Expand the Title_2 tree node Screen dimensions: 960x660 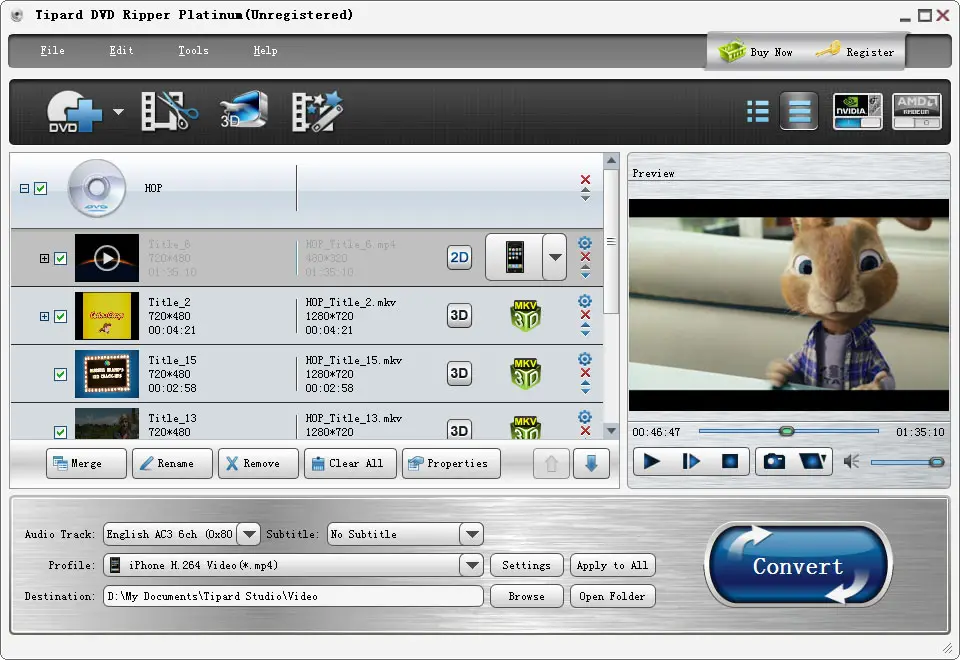point(44,317)
